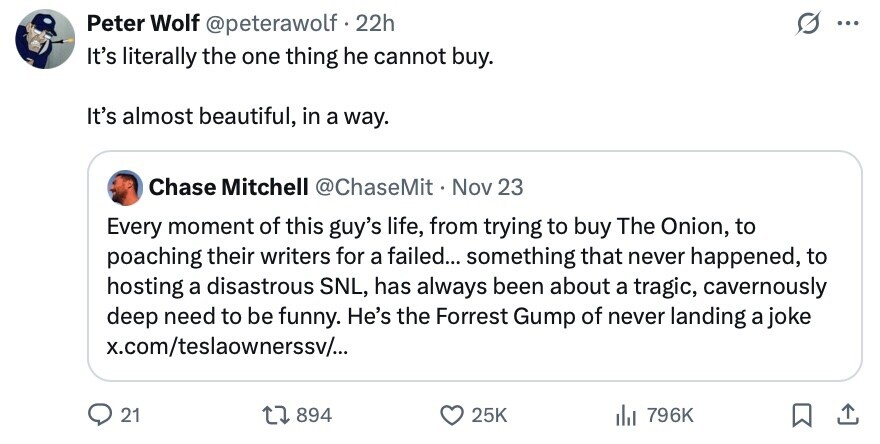Like the tweet with heart icon
Image resolution: width=880 pixels, height=444 pixels.
(453, 414)
